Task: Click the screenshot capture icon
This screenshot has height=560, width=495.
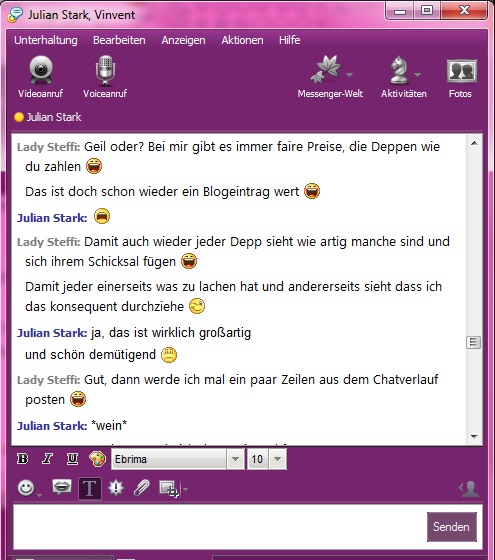Action: (x=169, y=488)
